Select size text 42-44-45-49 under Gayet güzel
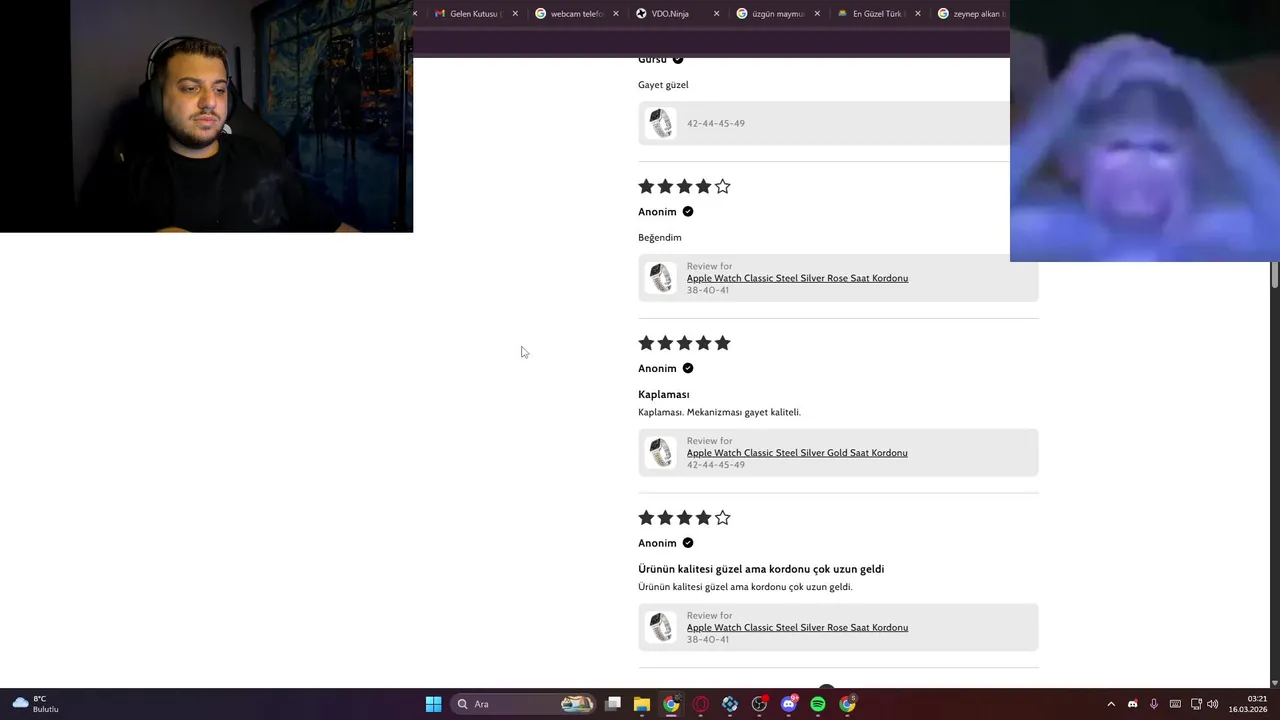 tap(716, 124)
